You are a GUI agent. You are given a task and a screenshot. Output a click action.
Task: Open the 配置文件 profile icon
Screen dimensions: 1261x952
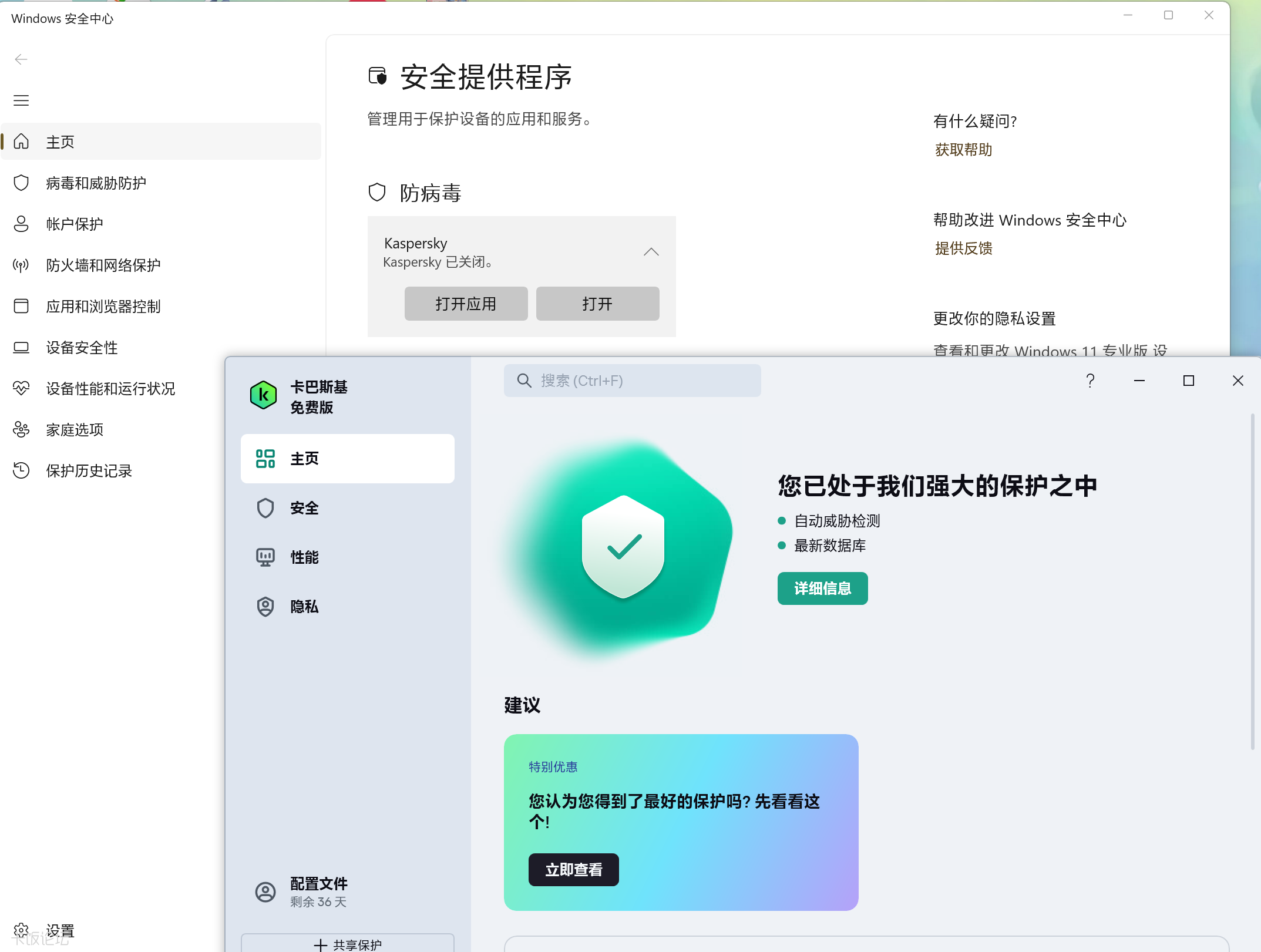pos(265,892)
